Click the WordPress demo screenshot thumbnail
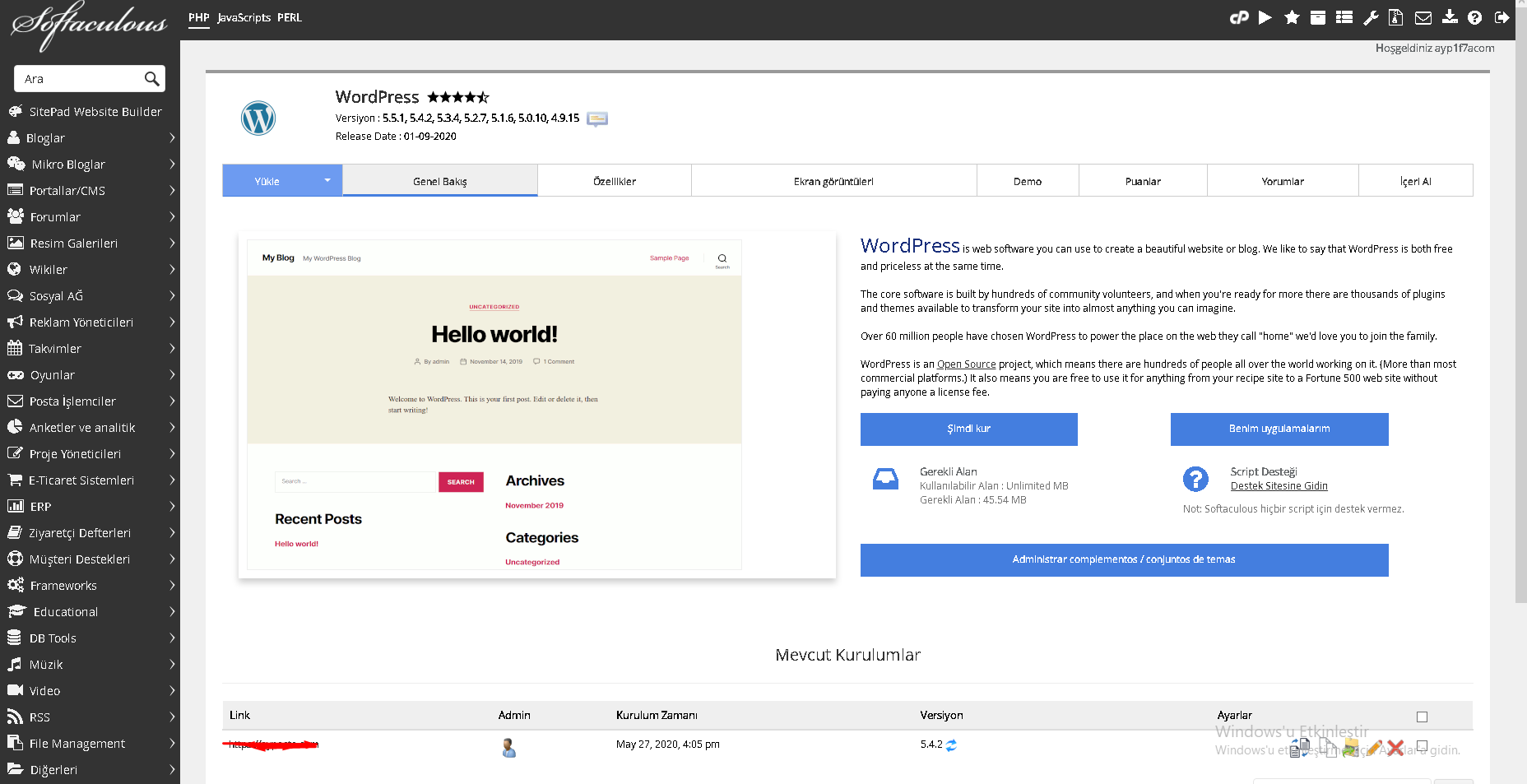 (x=494, y=405)
